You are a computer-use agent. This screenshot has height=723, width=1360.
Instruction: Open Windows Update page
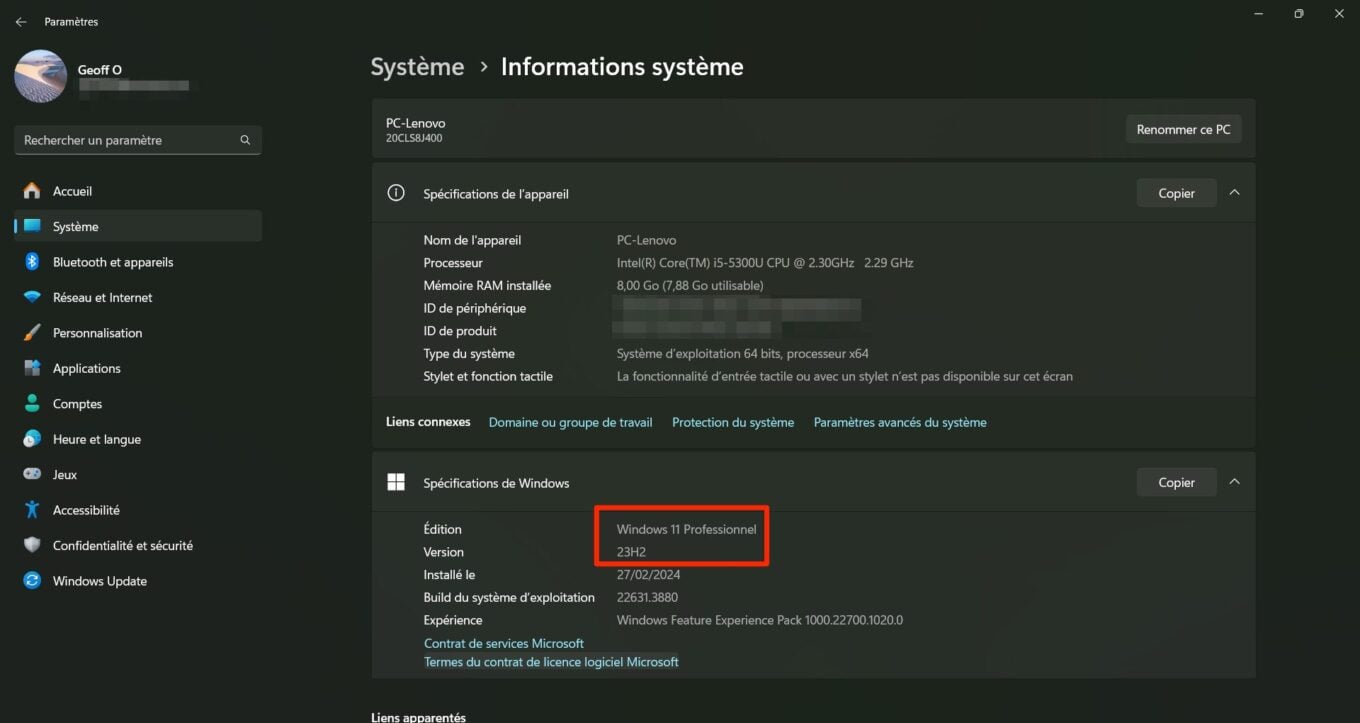pyautogui.click(x=138, y=581)
